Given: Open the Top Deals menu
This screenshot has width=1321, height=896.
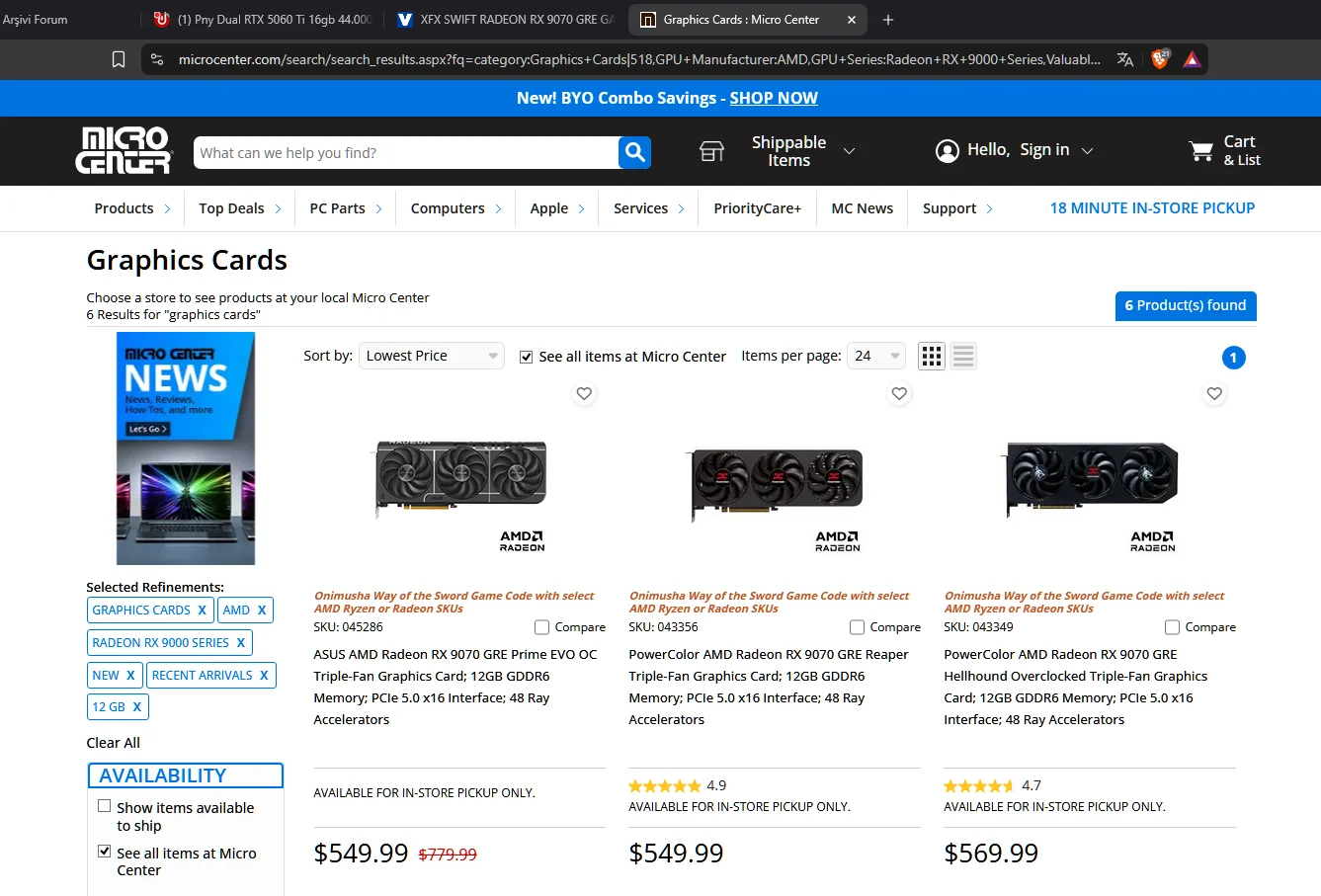Looking at the screenshot, I should click(x=240, y=208).
